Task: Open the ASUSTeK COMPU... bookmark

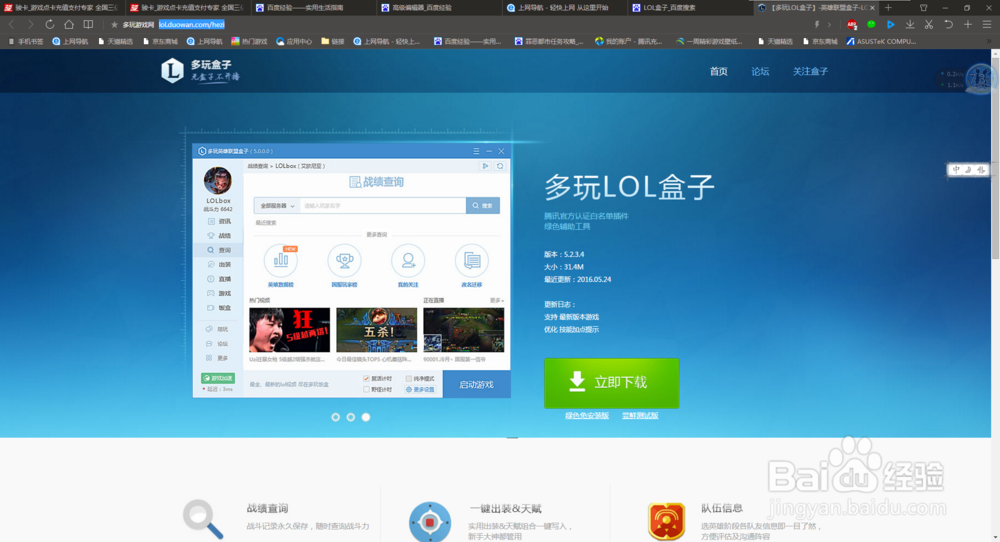Action: click(x=881, y=41)
